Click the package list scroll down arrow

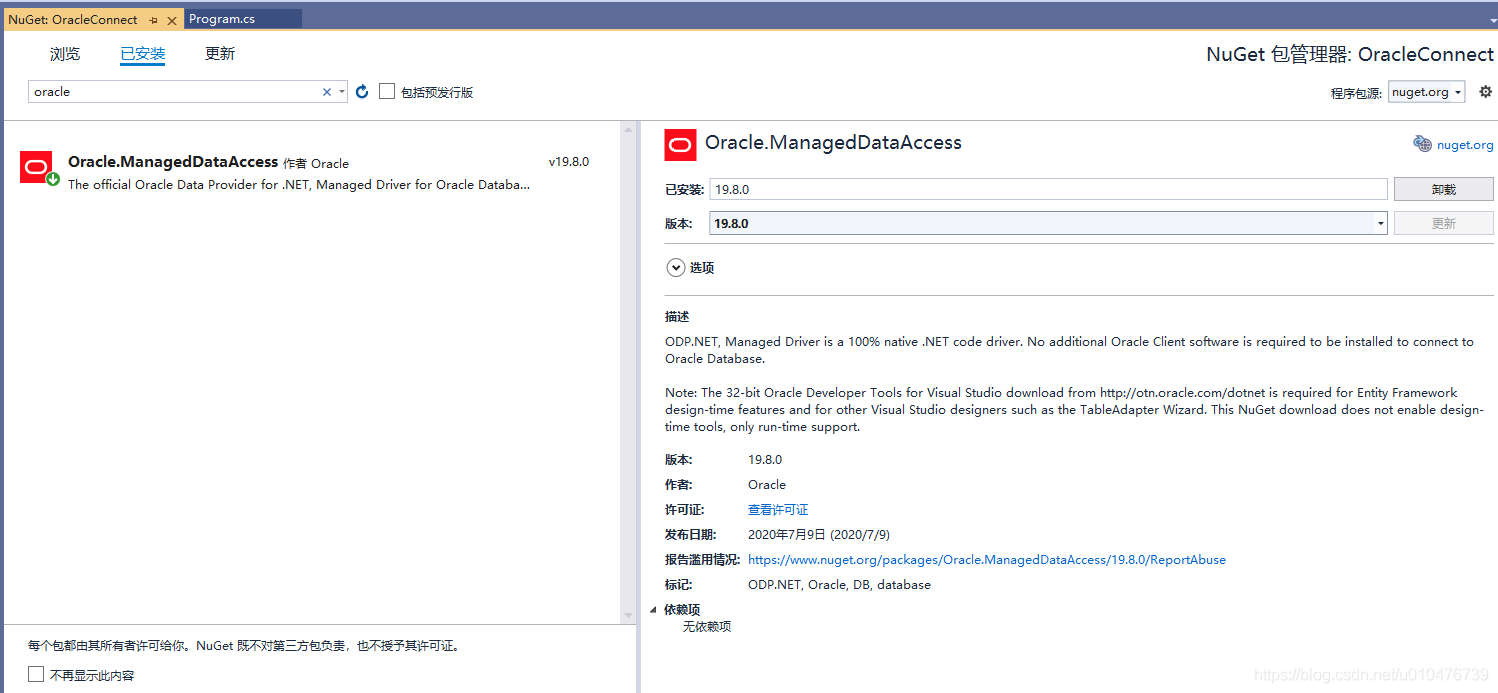[x=628, y=615]
